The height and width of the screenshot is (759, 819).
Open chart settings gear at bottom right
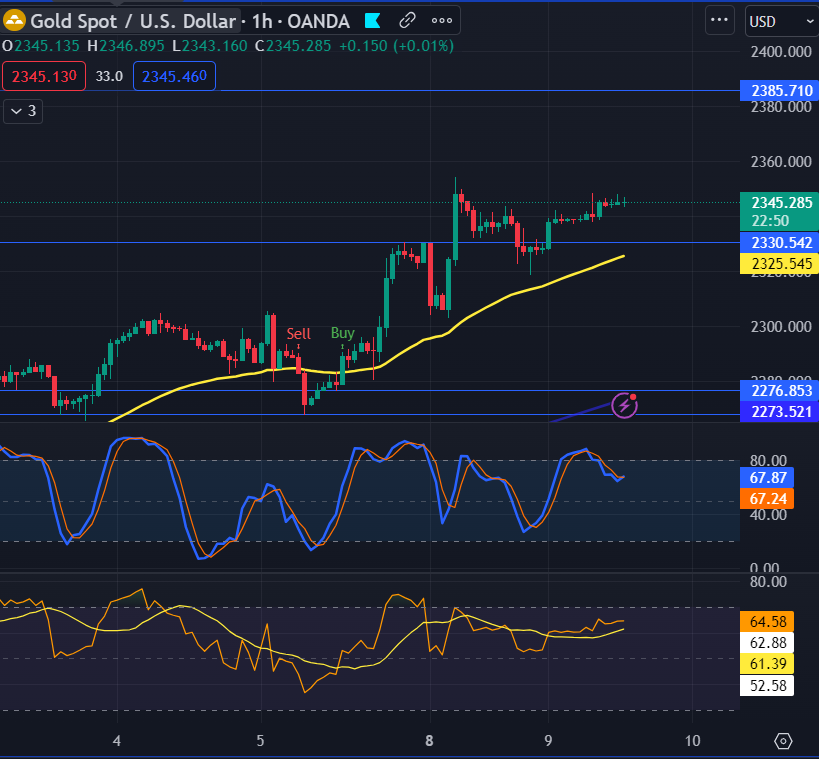(783, 741)
